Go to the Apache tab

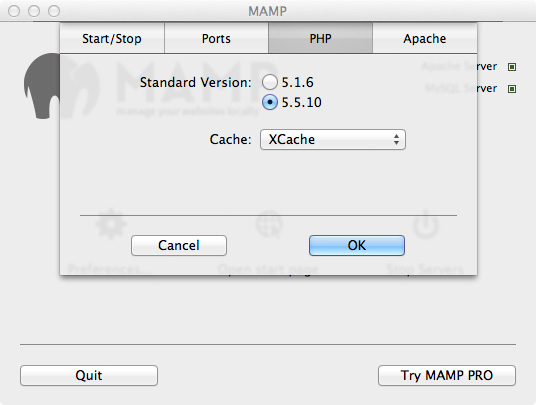tap(425, 38)
